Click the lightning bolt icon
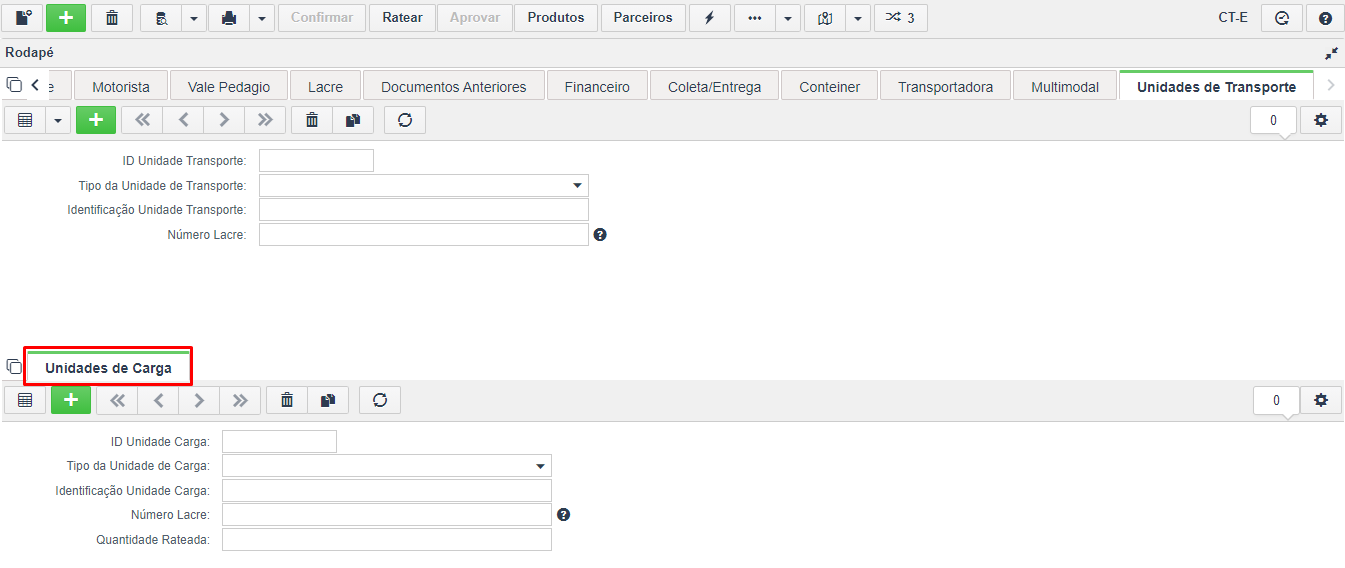Viewport: 1345px width, 568px height. [710, 18]
